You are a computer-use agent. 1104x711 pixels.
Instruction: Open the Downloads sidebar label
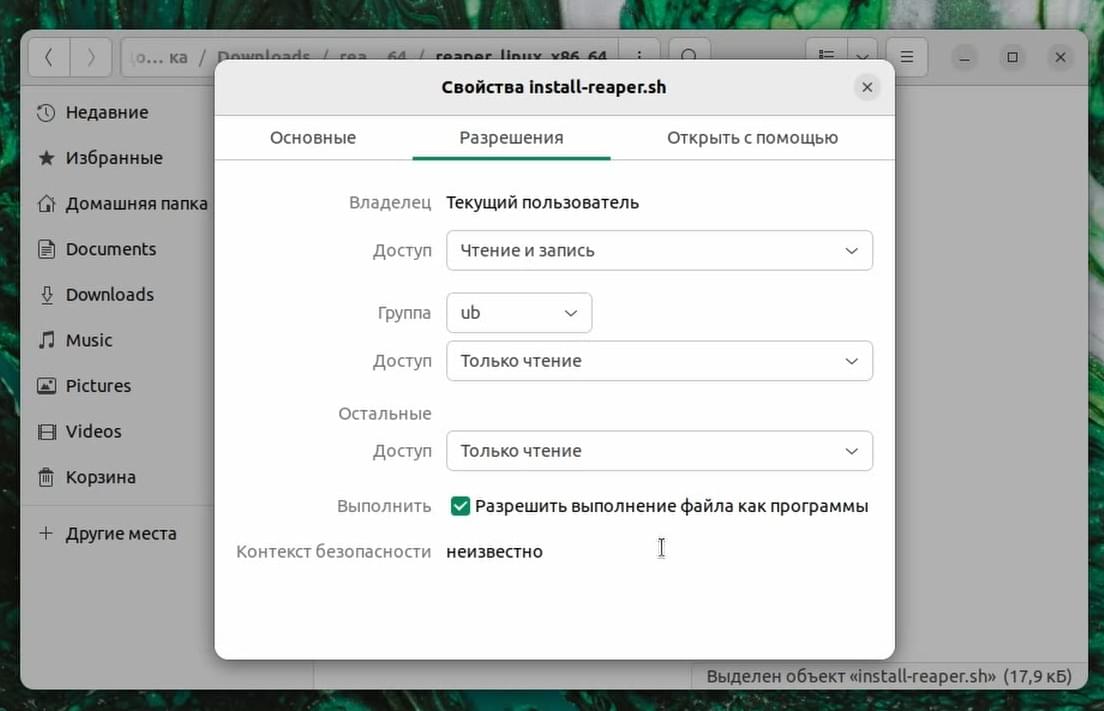110,295
